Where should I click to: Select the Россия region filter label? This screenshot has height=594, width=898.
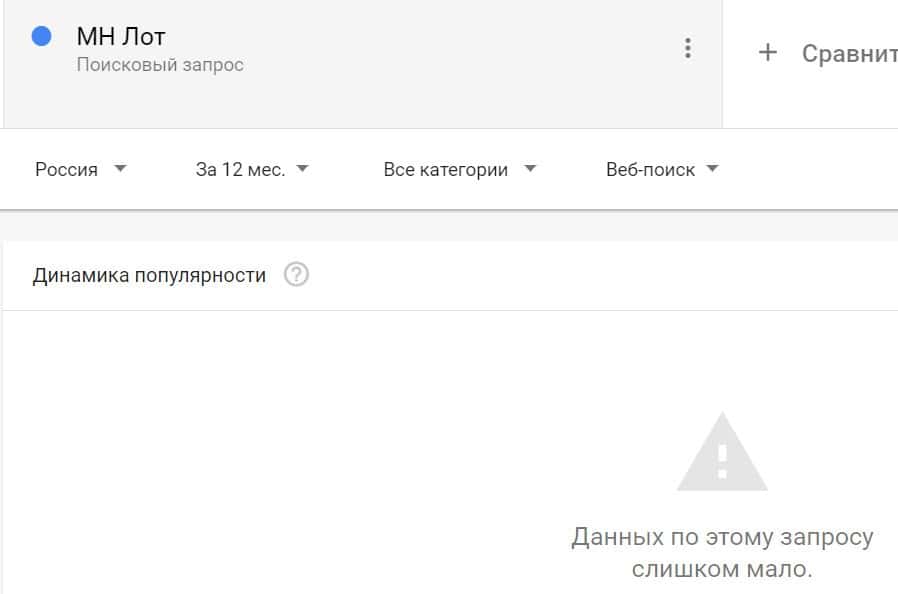(x=66, y=170)
